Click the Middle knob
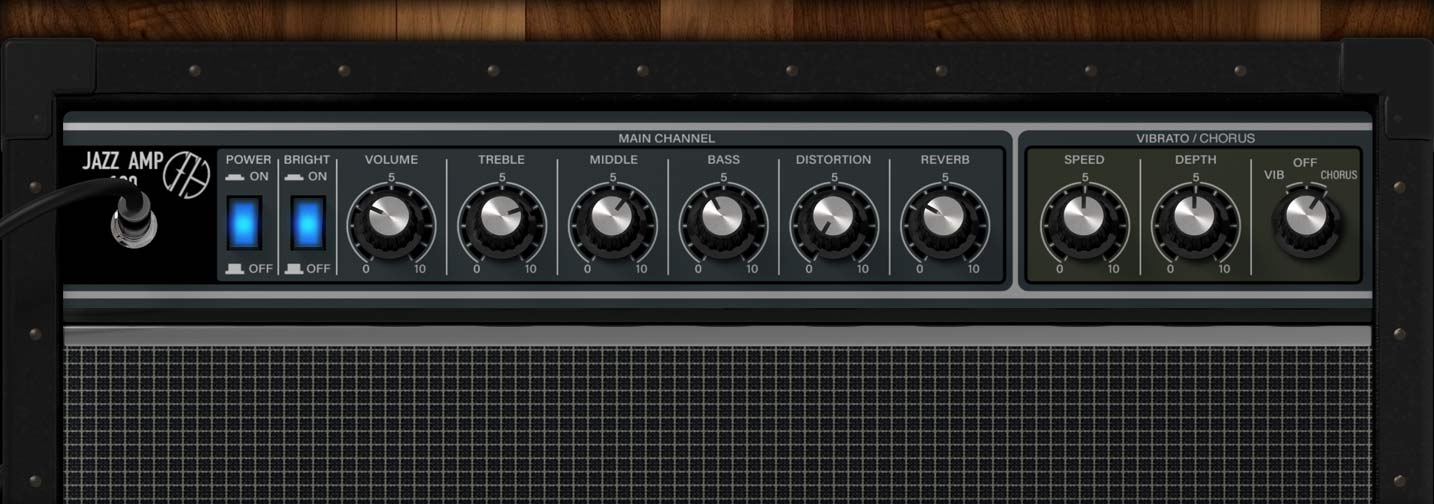This screenshot has height=504, width=1434. pos(612,217)
